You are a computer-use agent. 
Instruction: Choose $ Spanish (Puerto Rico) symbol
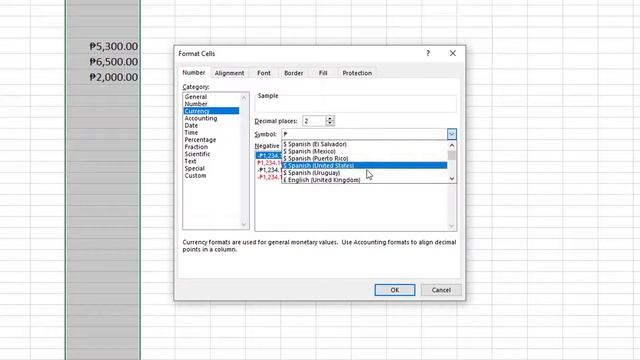(x=364, y=158)
